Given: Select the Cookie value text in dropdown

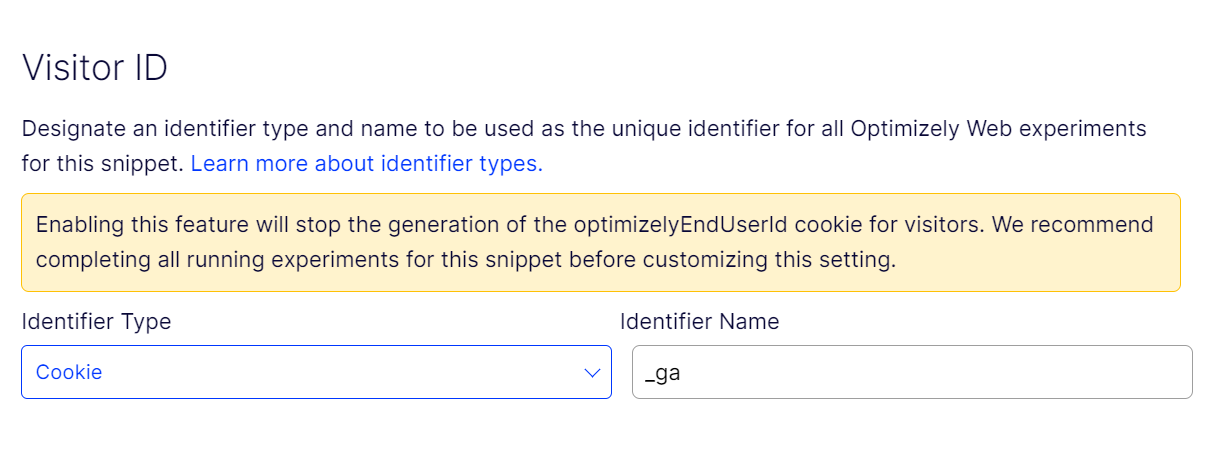Looking at the screenshot, I should 69,372.
